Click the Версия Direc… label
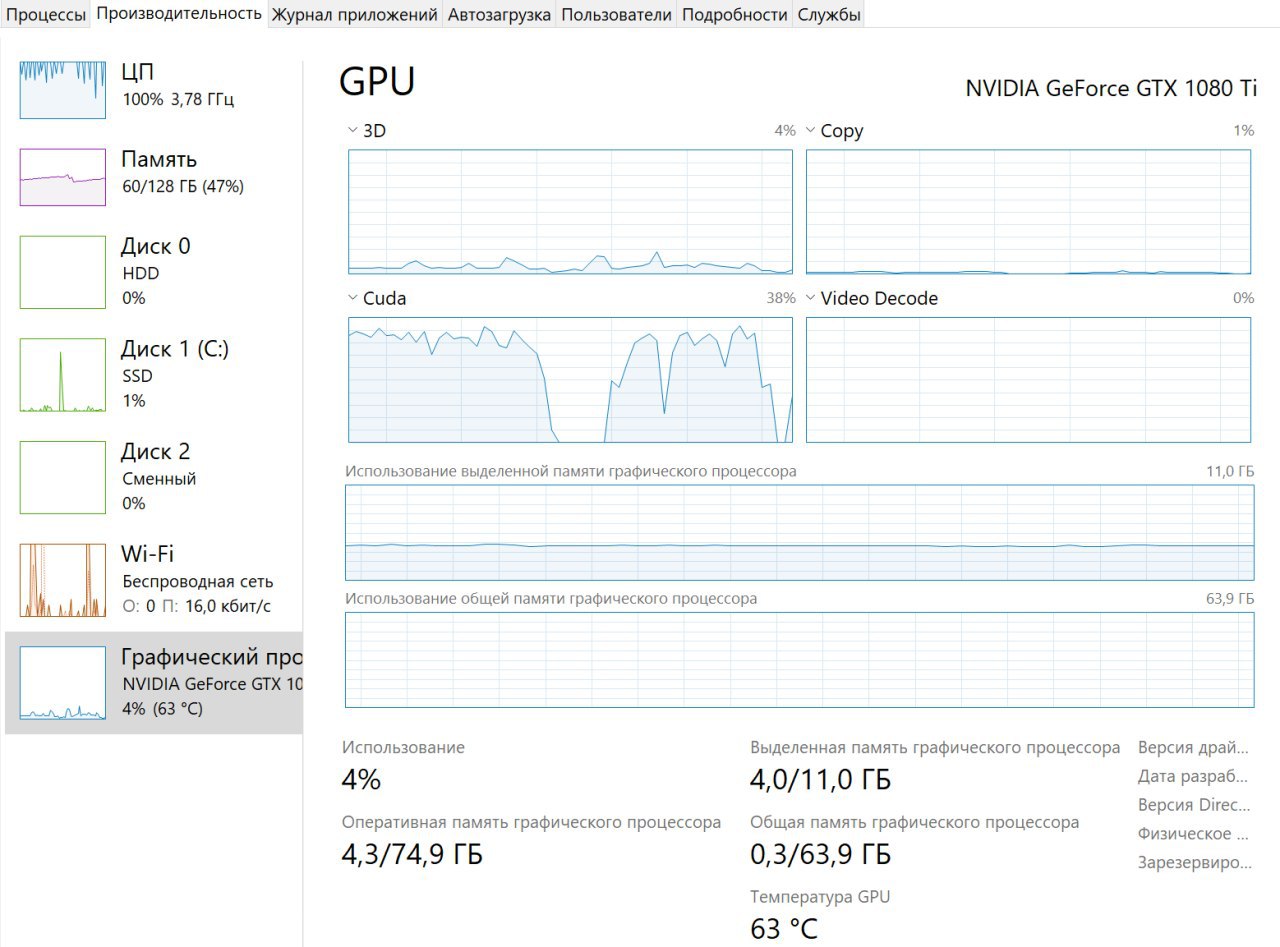 pos(1194,805)
